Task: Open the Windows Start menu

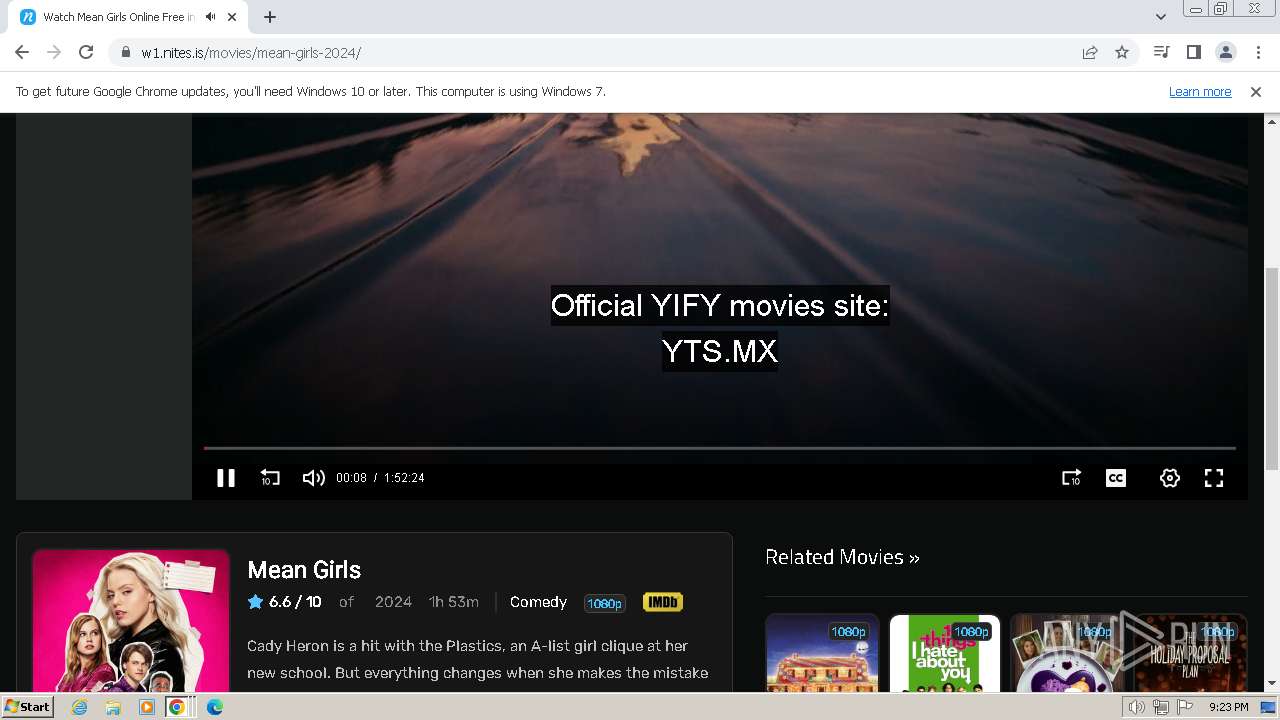Action: (x=28, y=707)
